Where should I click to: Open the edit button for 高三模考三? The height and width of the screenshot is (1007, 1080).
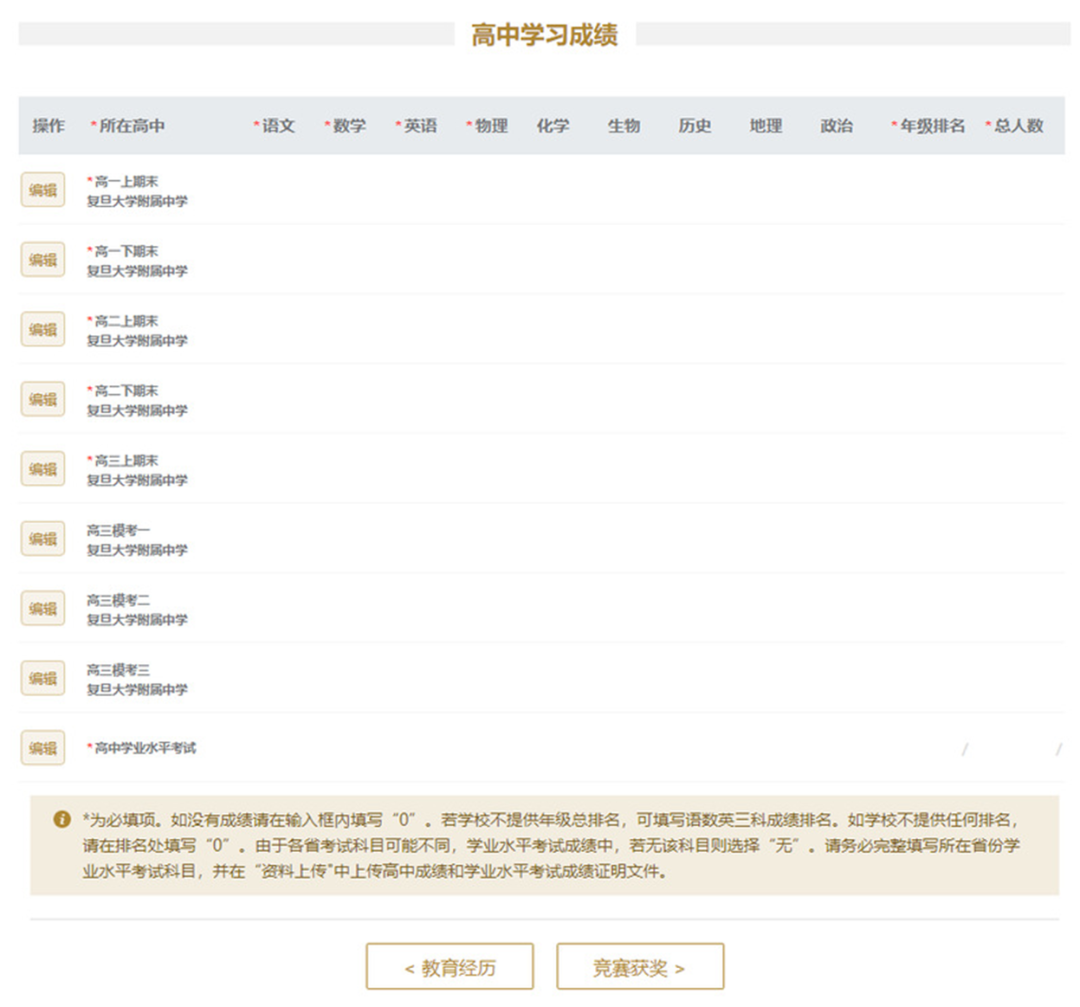point(43,679)
